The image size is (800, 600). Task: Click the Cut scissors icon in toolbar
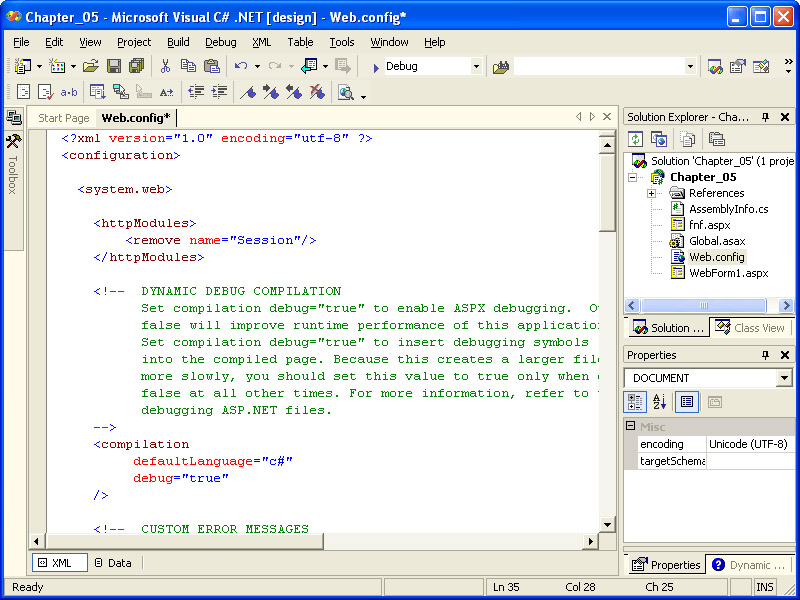(165, 66)
